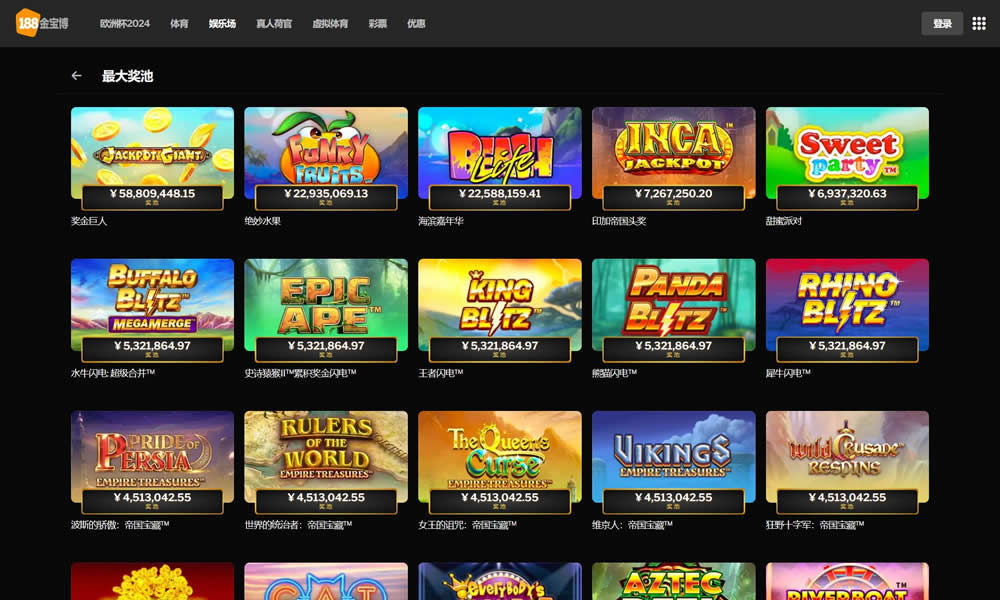This screenshot has height=600, width=1000.
Task: Open the 虚拟体育 virtual sports menu
Action: click(330, 24)
